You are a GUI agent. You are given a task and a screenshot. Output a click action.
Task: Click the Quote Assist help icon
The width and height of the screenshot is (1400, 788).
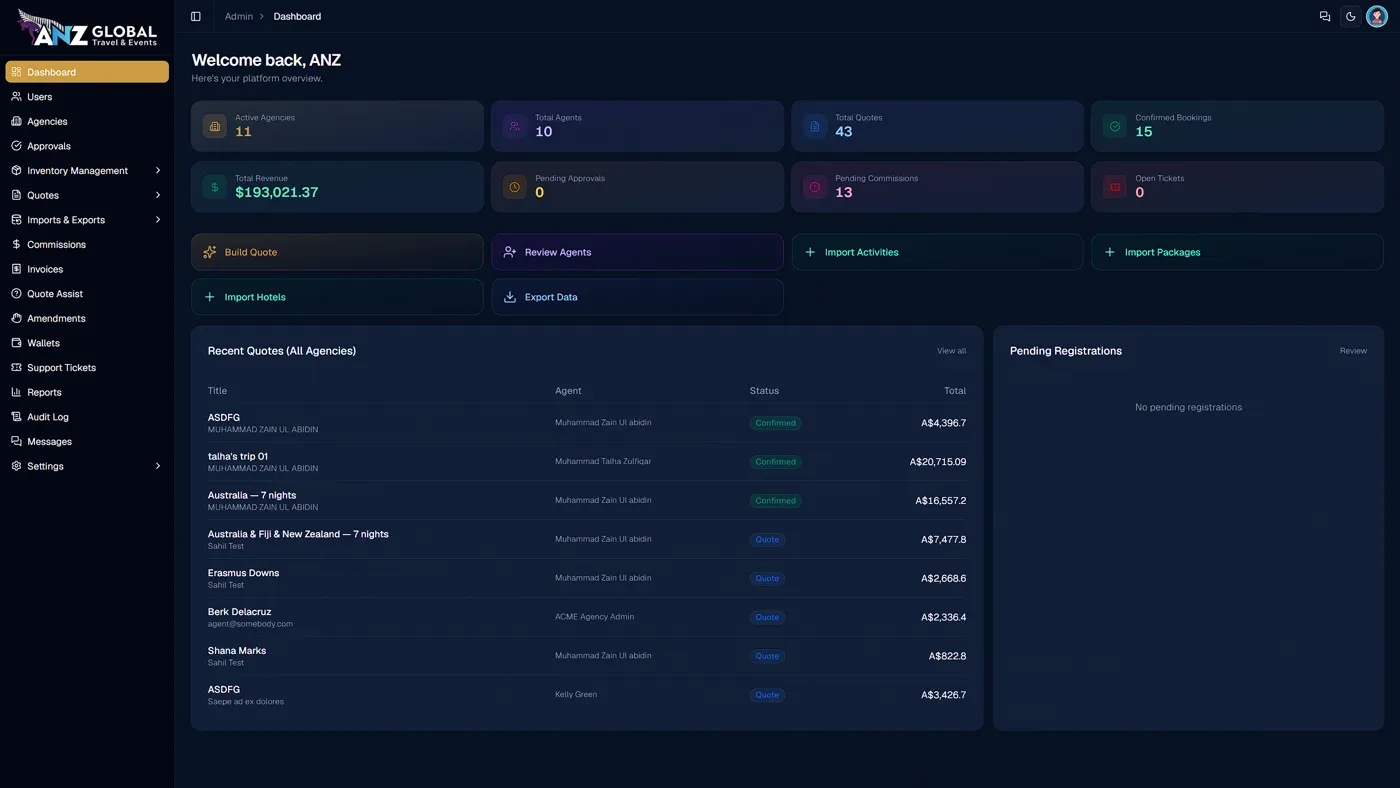(16, 294)
